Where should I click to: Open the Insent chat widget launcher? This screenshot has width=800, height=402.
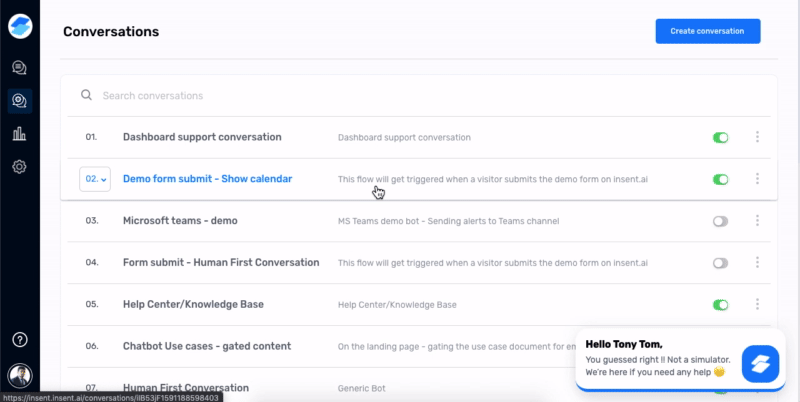[x=760, y=364]
